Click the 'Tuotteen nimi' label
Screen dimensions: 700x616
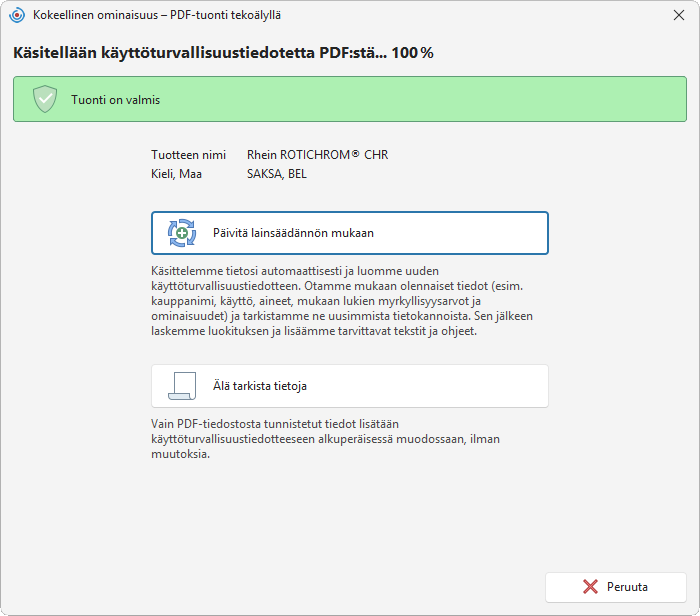(x=188, y=155)
